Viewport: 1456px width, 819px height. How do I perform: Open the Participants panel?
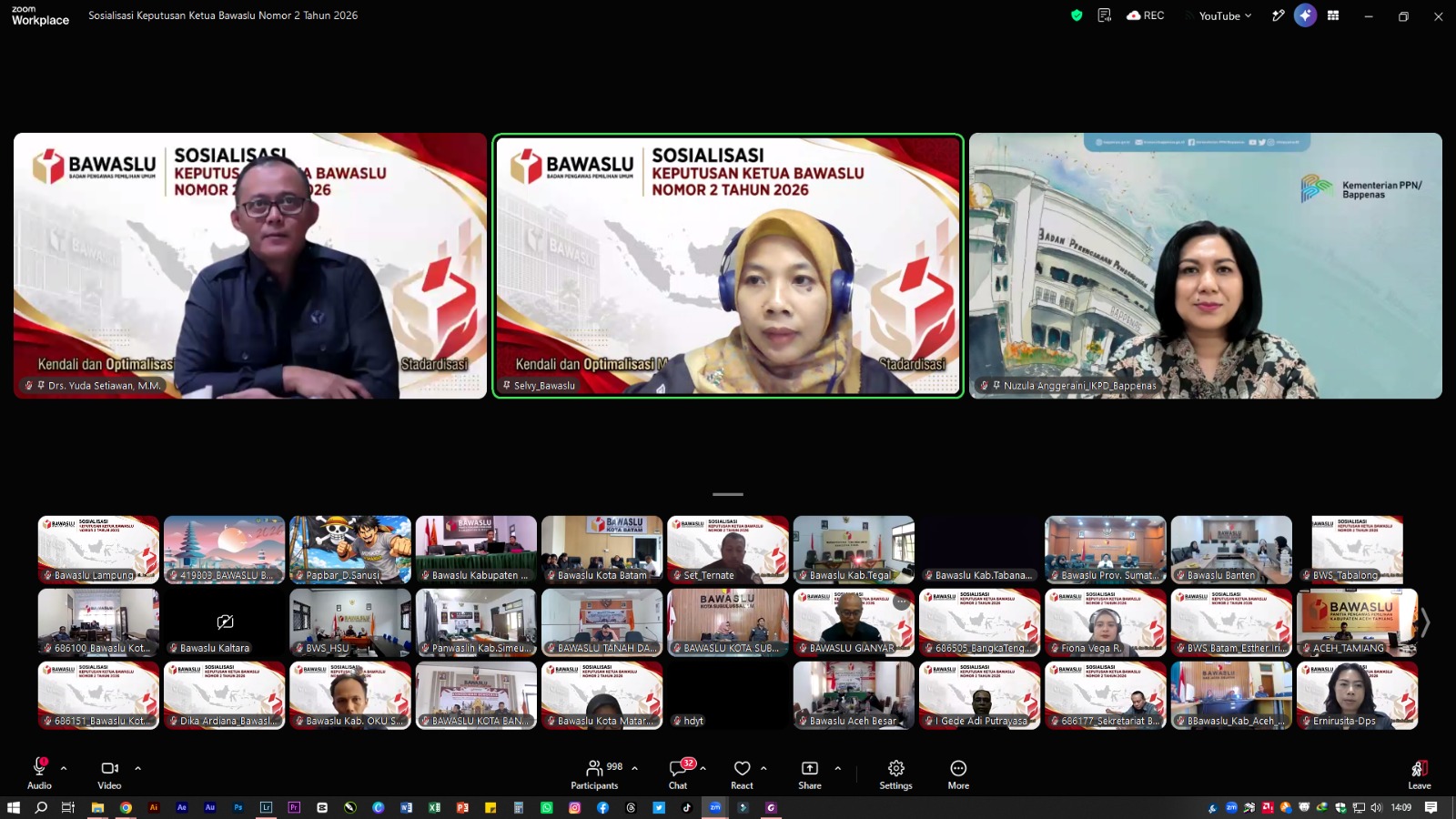coord(594,773)
